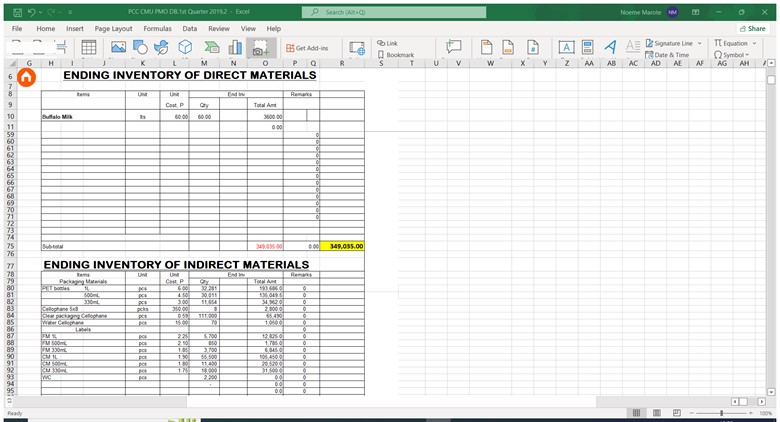This screenshot has width=780, height=422.
Task: Click the Share button
Action: point(753,29)
